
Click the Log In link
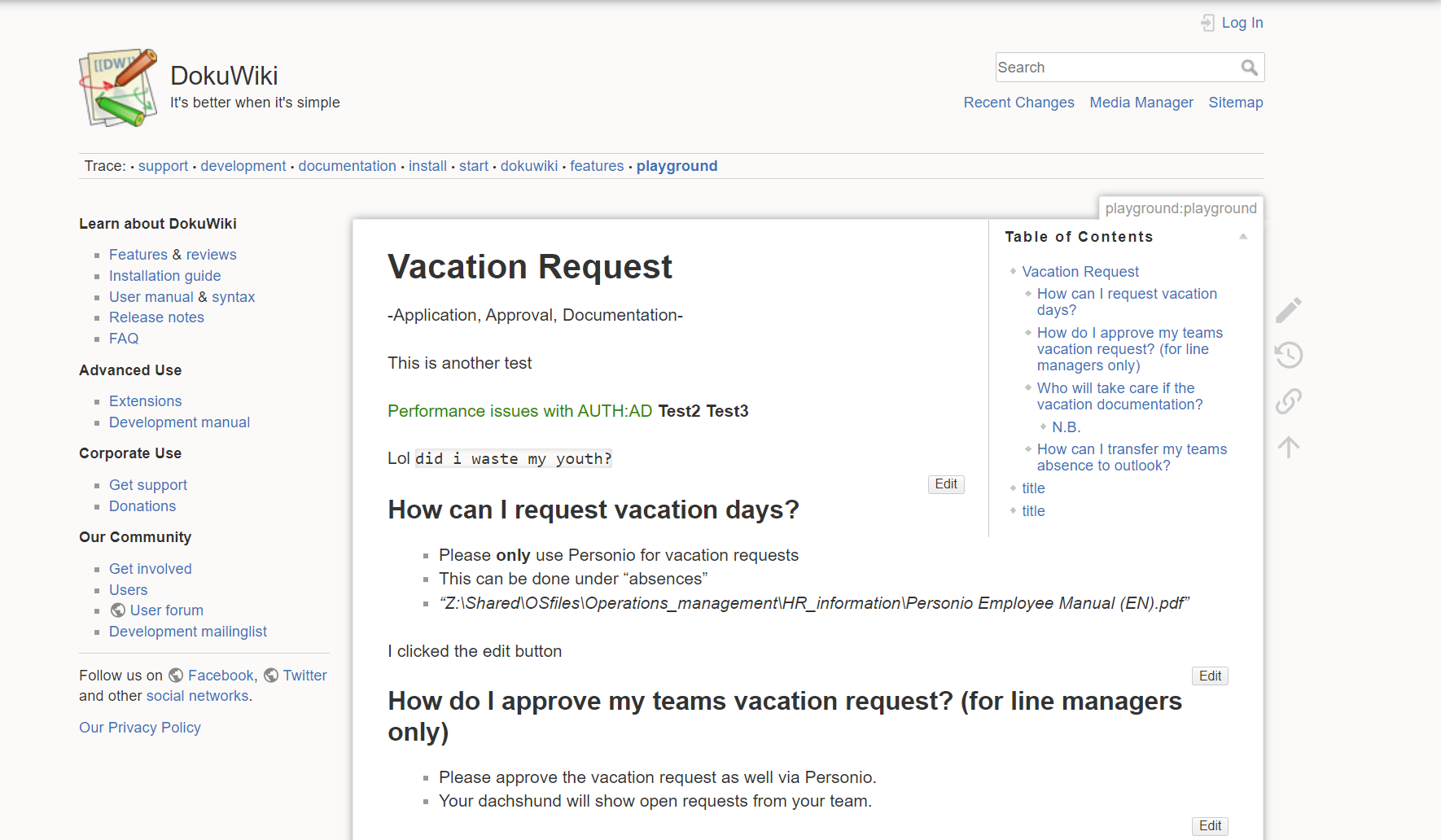pyautogui.click(x=1242, y=23)
